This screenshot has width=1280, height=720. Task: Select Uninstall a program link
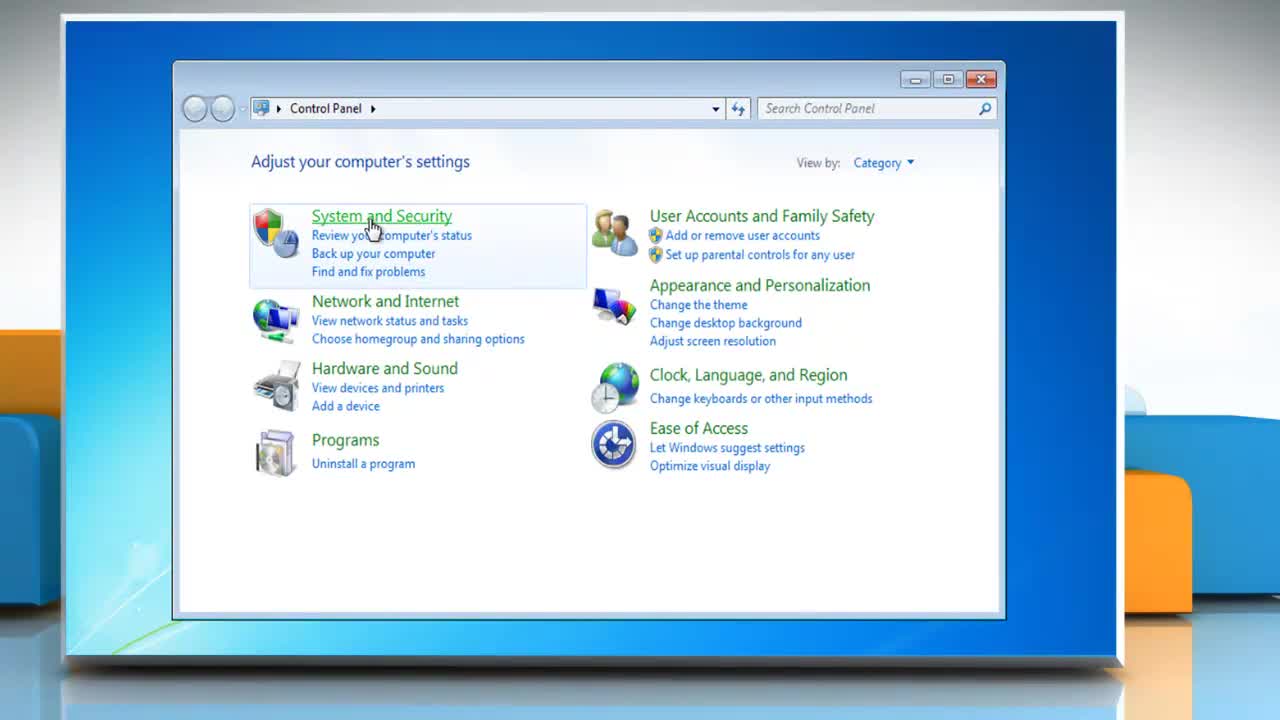coord(363,464)
